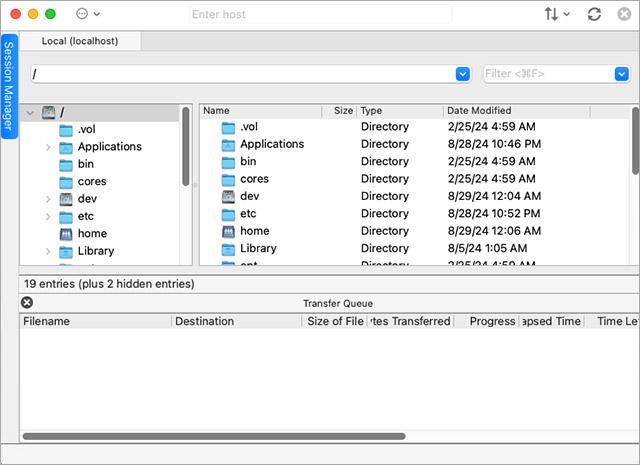Click the Applications folder icon in file list
Image resolution: width=640 pixels, height=465 pixels.
click(x=228, y=144)
